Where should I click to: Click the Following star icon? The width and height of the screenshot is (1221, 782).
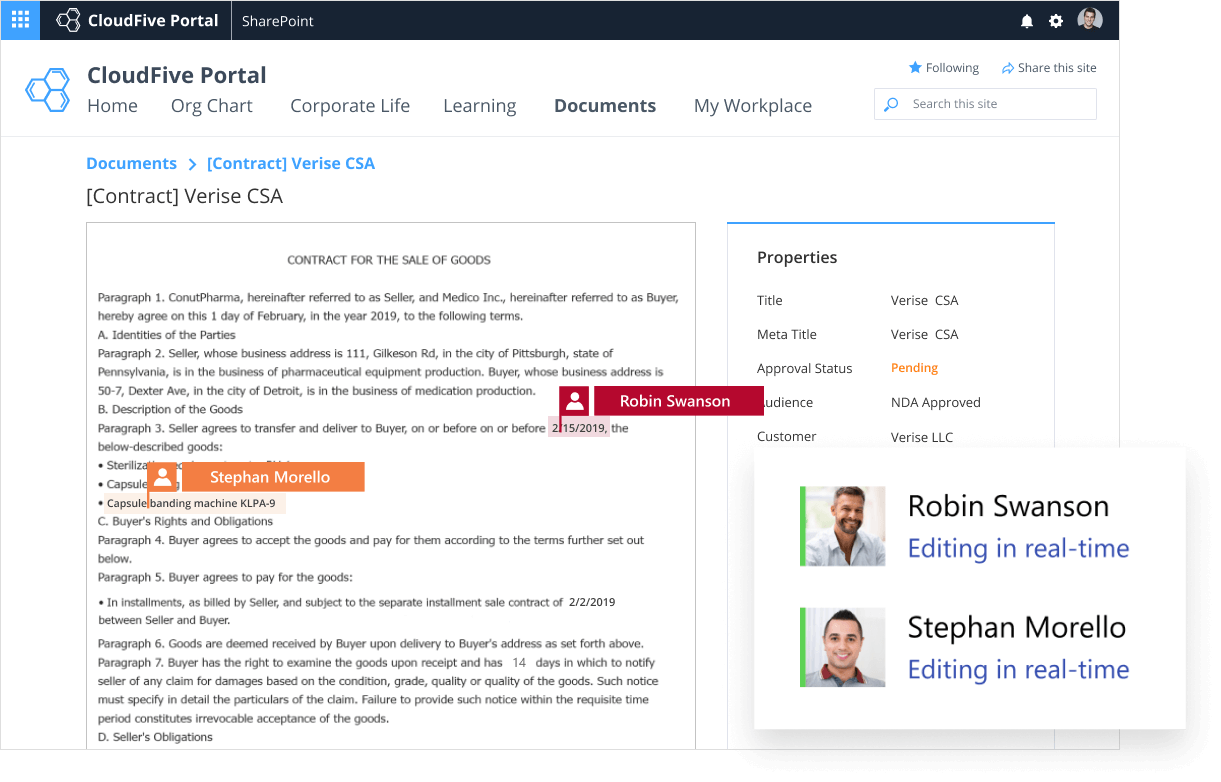914,68
